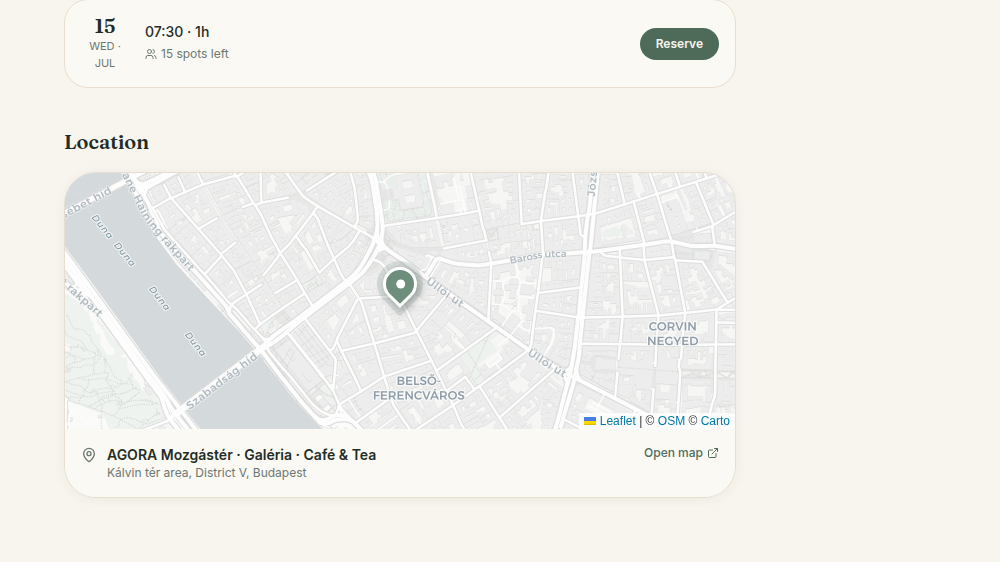Image resolution: width=1000 pixels, height=562 pixels.
Task: Open the Carto attribution link
Action: tap(715, 421)
